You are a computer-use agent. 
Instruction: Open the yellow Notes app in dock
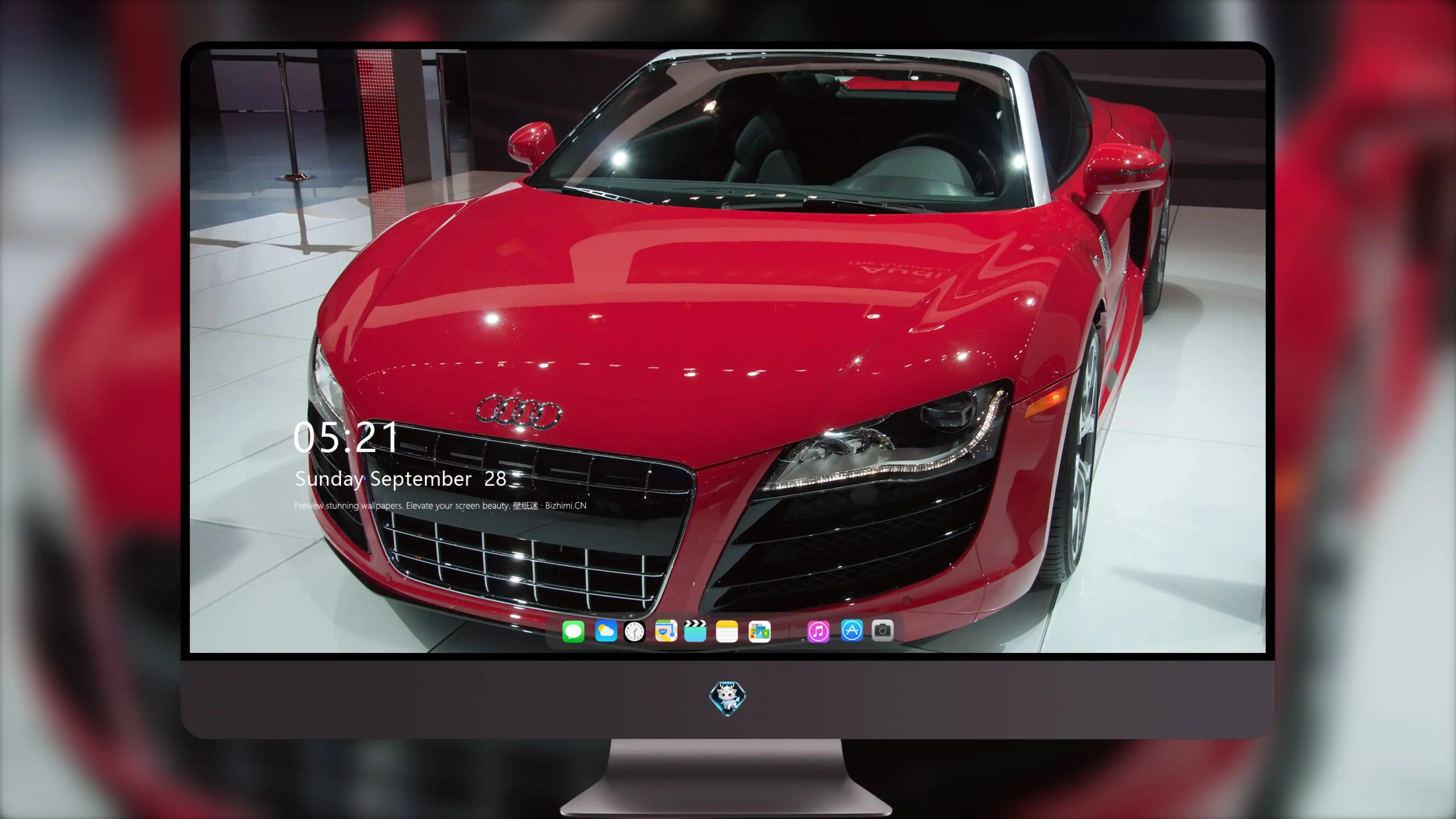coord(727,631)
